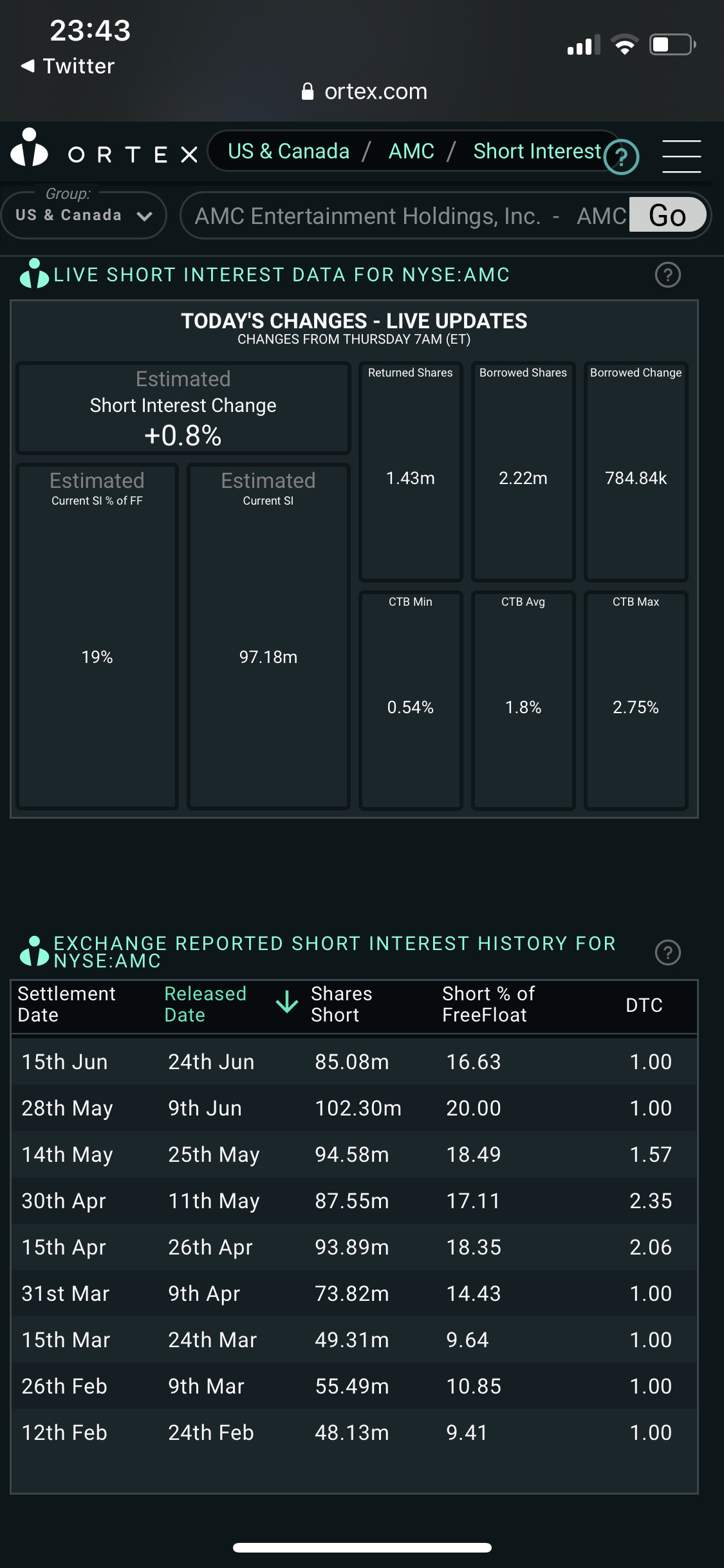Focus the AMC Entertainment Holdings search field
The height and width of the screenshot is (1568, 724).
[x=405, y=216]
